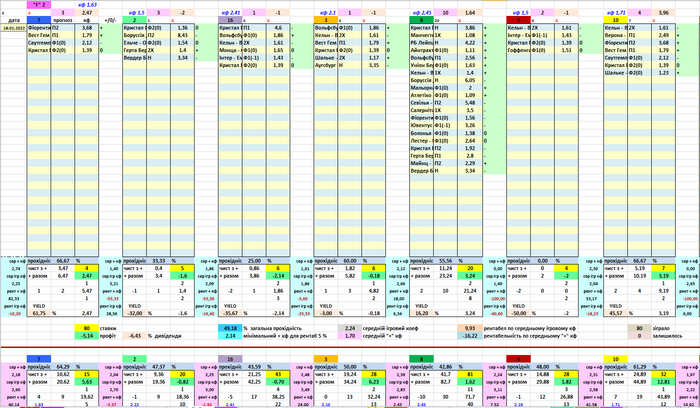Select the YIELD value -50,00
700x408 pixels.
tap(518, 313)
